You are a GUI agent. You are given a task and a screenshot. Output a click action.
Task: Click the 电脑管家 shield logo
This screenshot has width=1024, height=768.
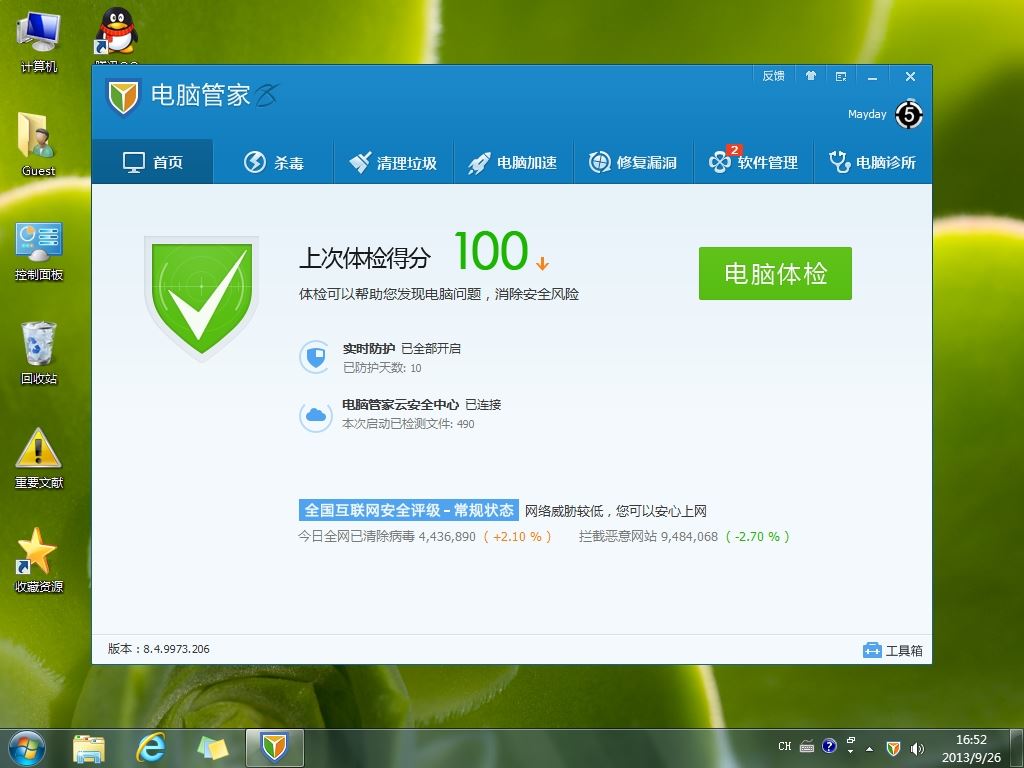123,97
